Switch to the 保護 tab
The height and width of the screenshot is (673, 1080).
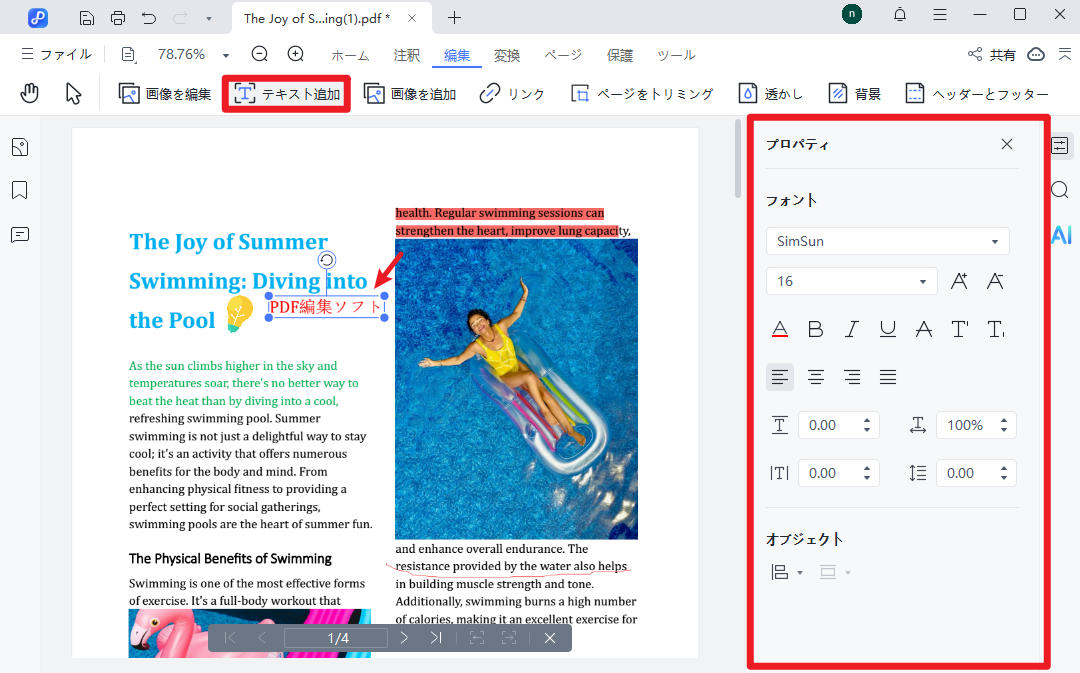pyautogui.click(x=619, y=56)
